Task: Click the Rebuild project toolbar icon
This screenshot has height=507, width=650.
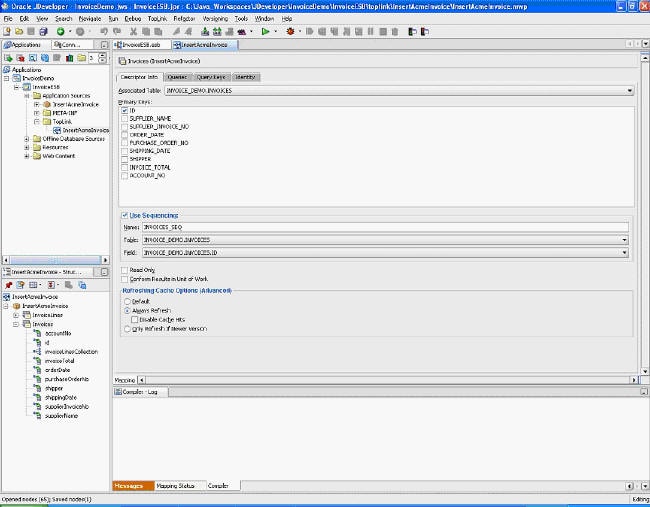Action: [x=217, y=32]
